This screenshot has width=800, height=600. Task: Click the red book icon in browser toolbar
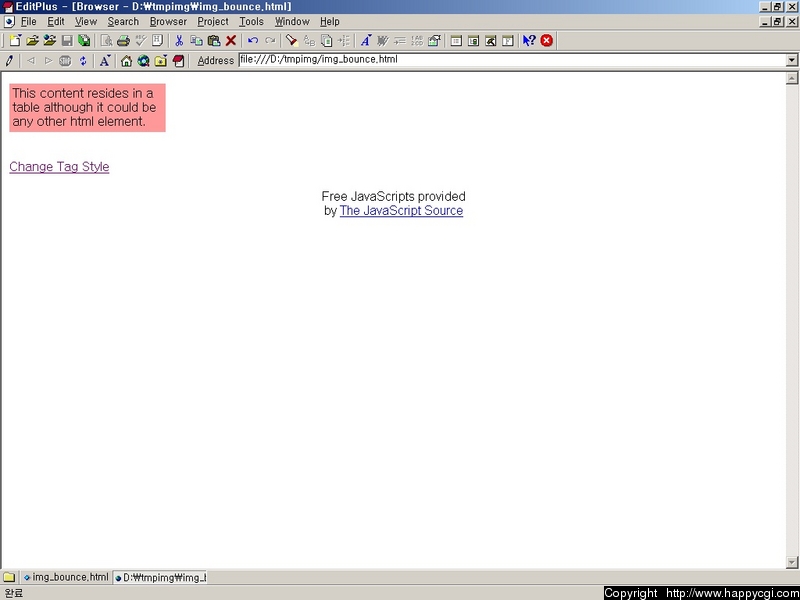pyautogui.click(x=178, y=61)
